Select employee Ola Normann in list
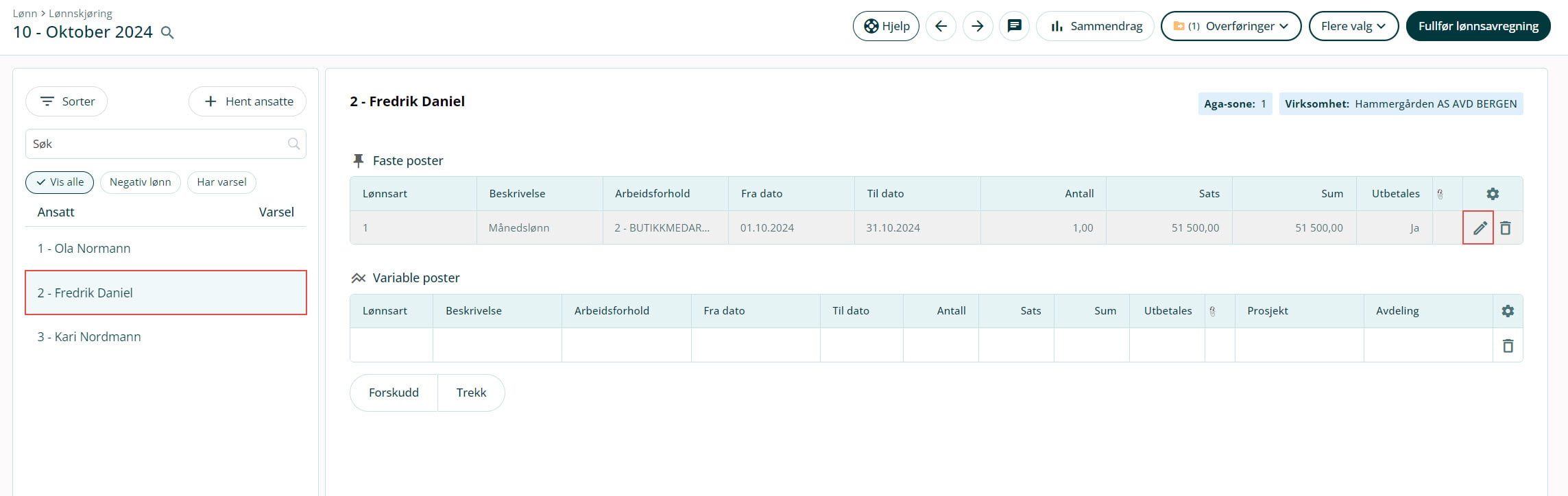The image size is (1568, 496). (84, 249)
